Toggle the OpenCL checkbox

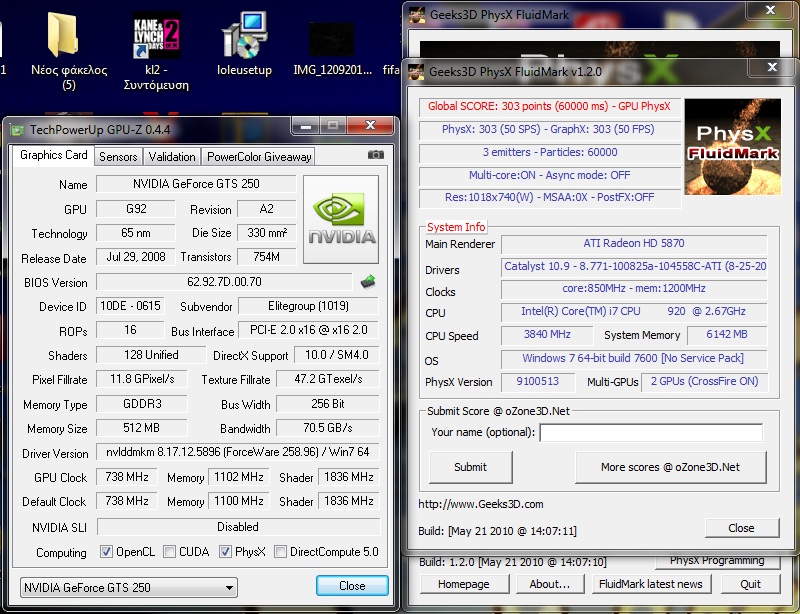pos(106,552)
